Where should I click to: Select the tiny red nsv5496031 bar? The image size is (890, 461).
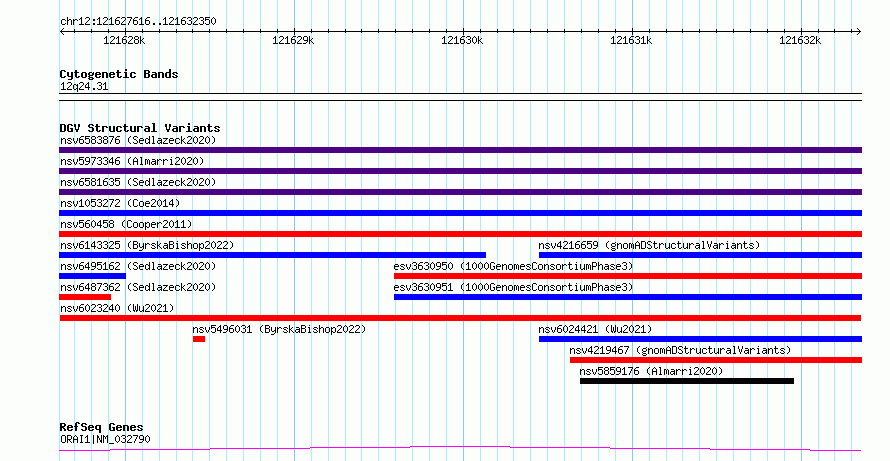point(199,339)
